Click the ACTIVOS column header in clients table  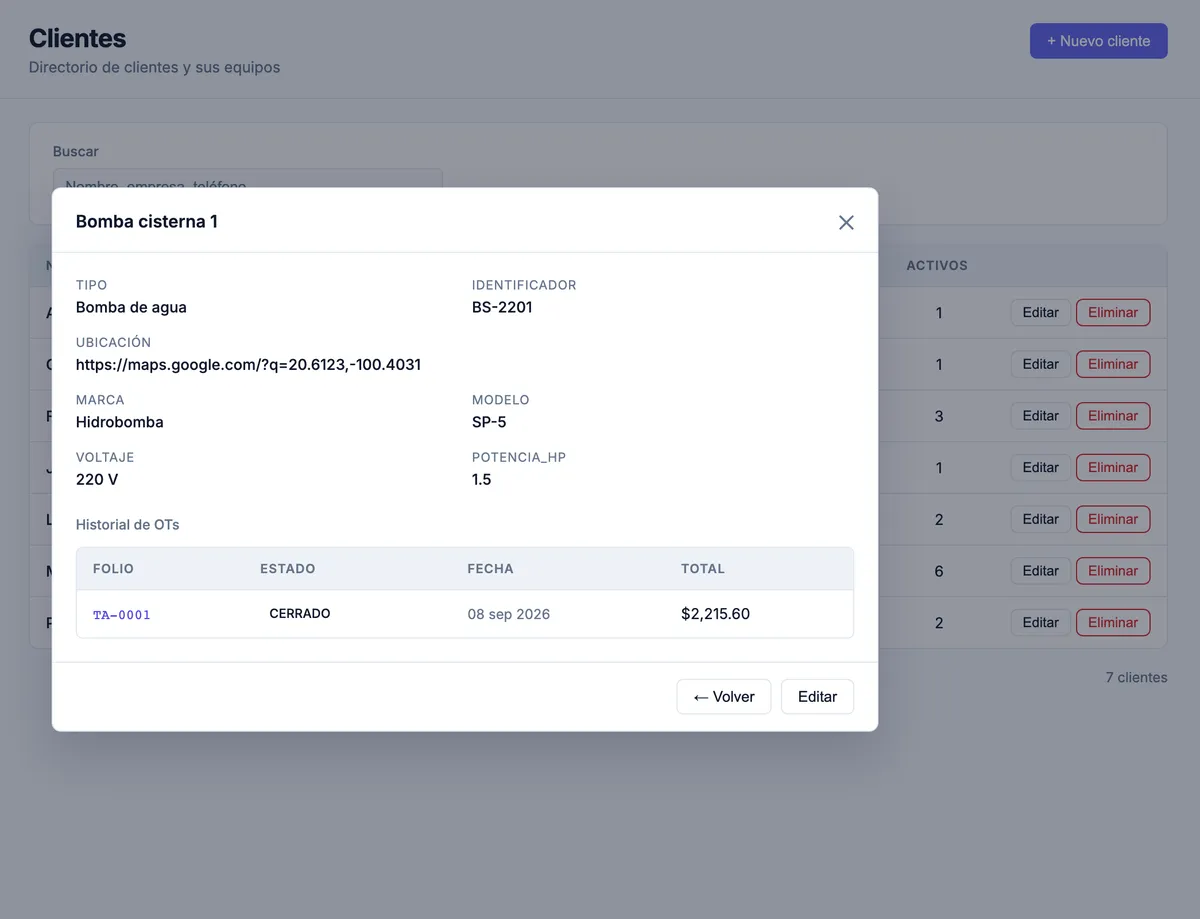pos(937,266)
